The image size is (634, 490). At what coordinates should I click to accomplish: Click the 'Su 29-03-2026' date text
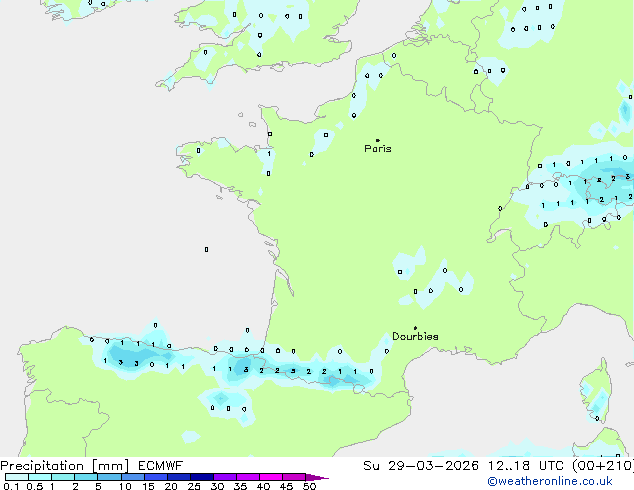pos(421,466)
